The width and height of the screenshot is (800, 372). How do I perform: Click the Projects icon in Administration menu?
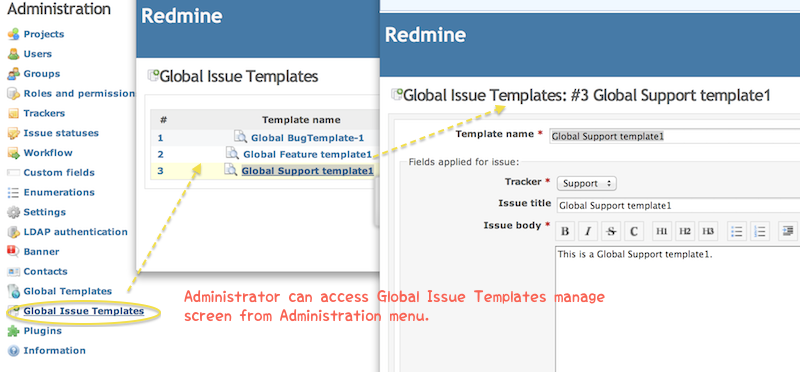pos(14,35)
